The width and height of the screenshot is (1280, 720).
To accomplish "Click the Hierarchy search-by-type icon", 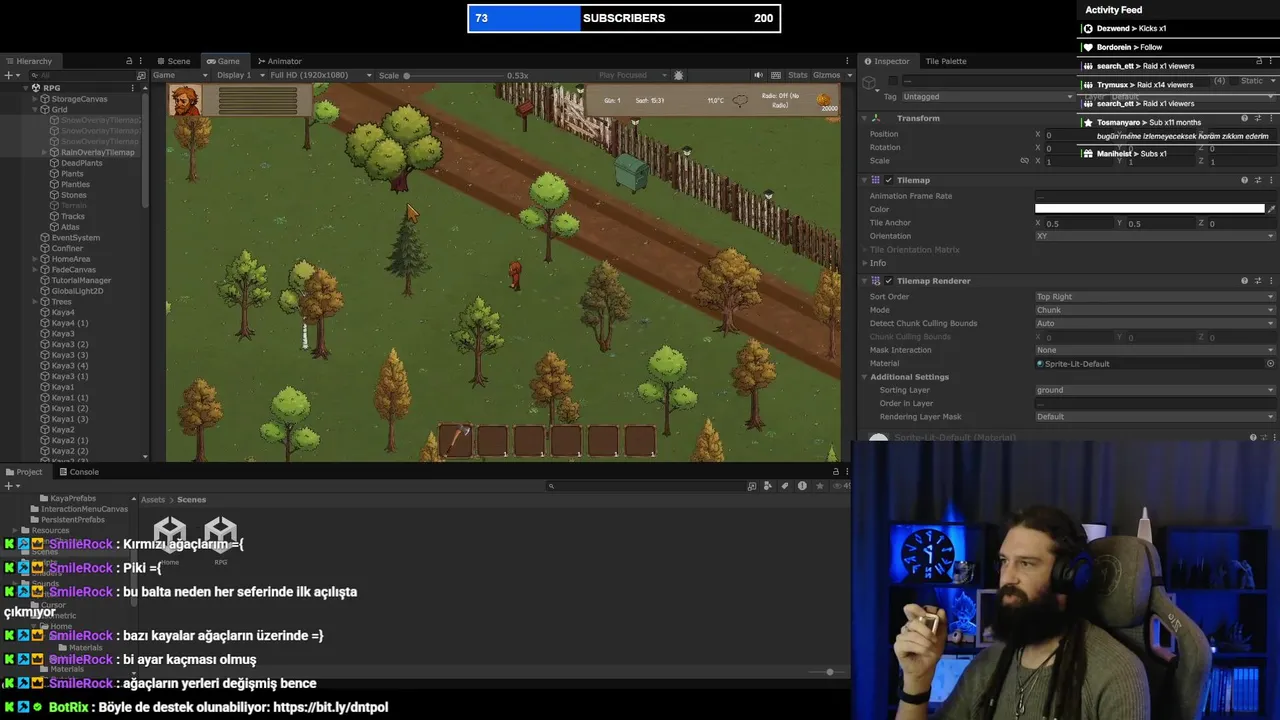I will click(x=141, y=75).
